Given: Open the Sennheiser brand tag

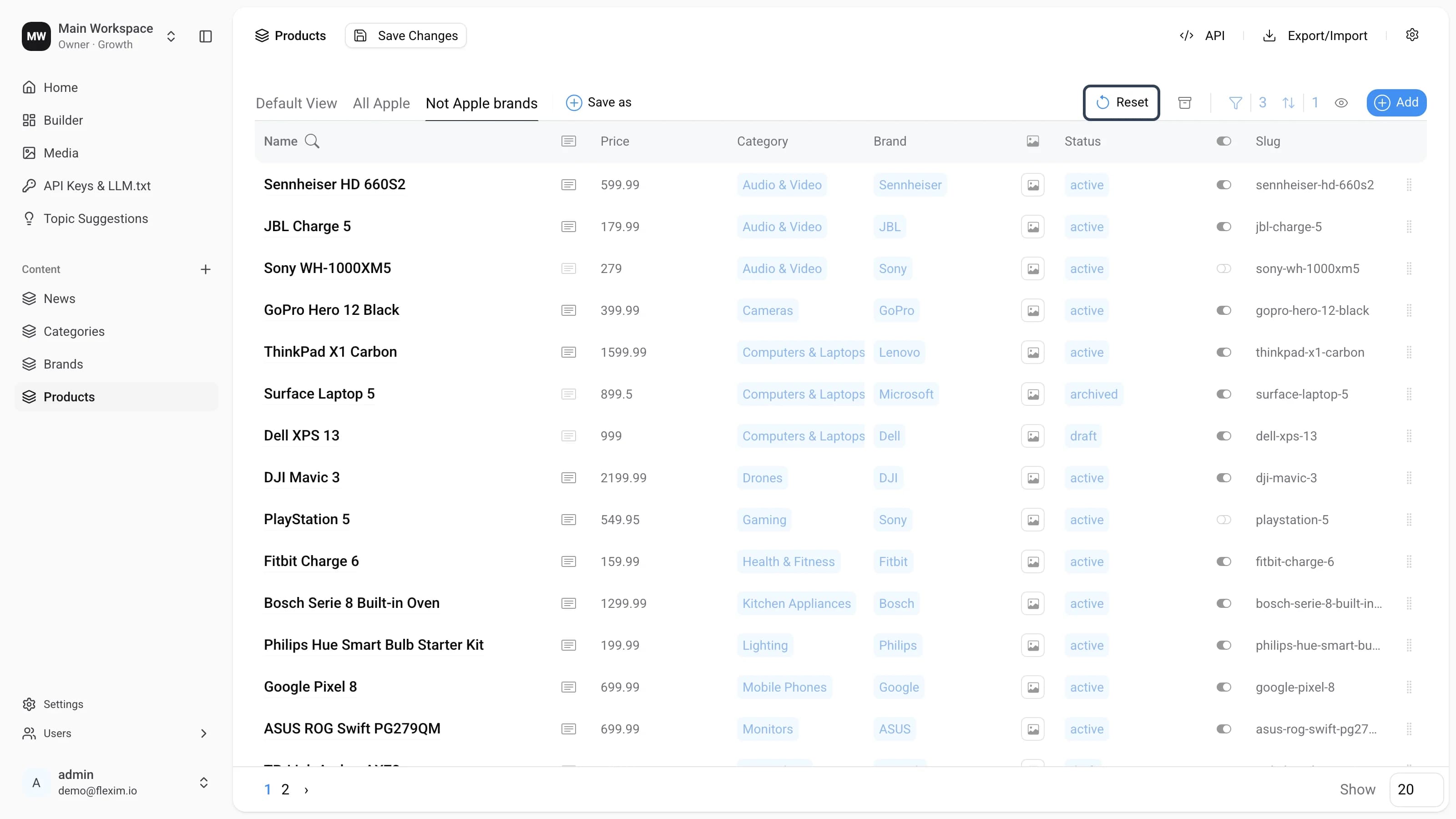Looking at the screenshot, I should point(910,185).
